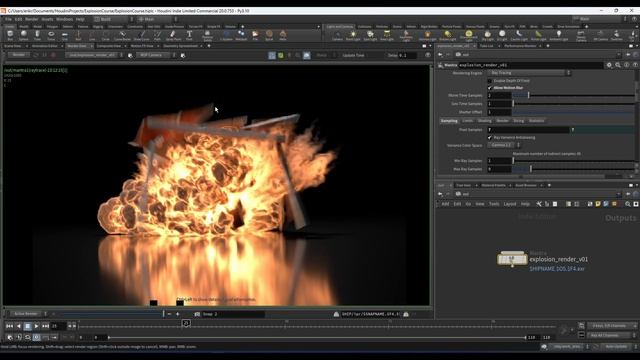Click the Render button
This screenshot has width=640, height=360.
[18, 55]
